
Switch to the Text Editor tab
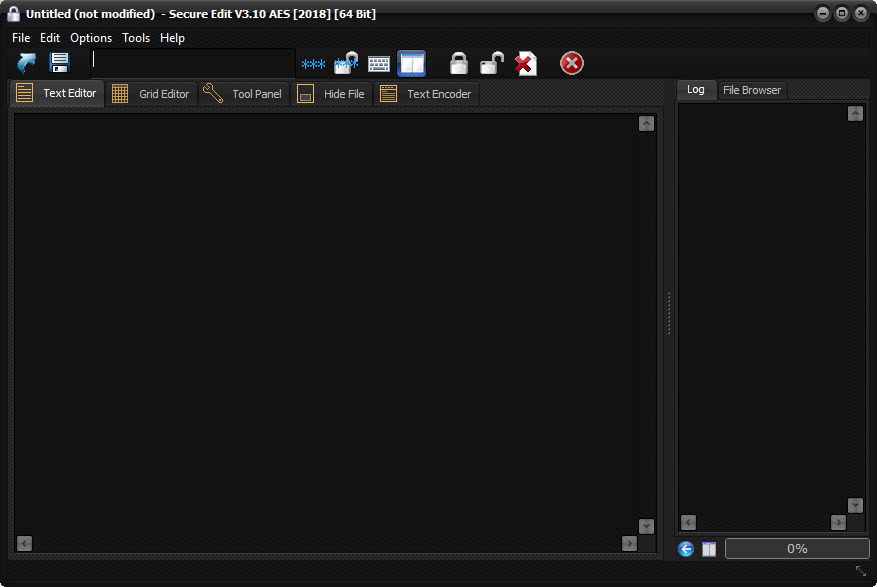57,93
